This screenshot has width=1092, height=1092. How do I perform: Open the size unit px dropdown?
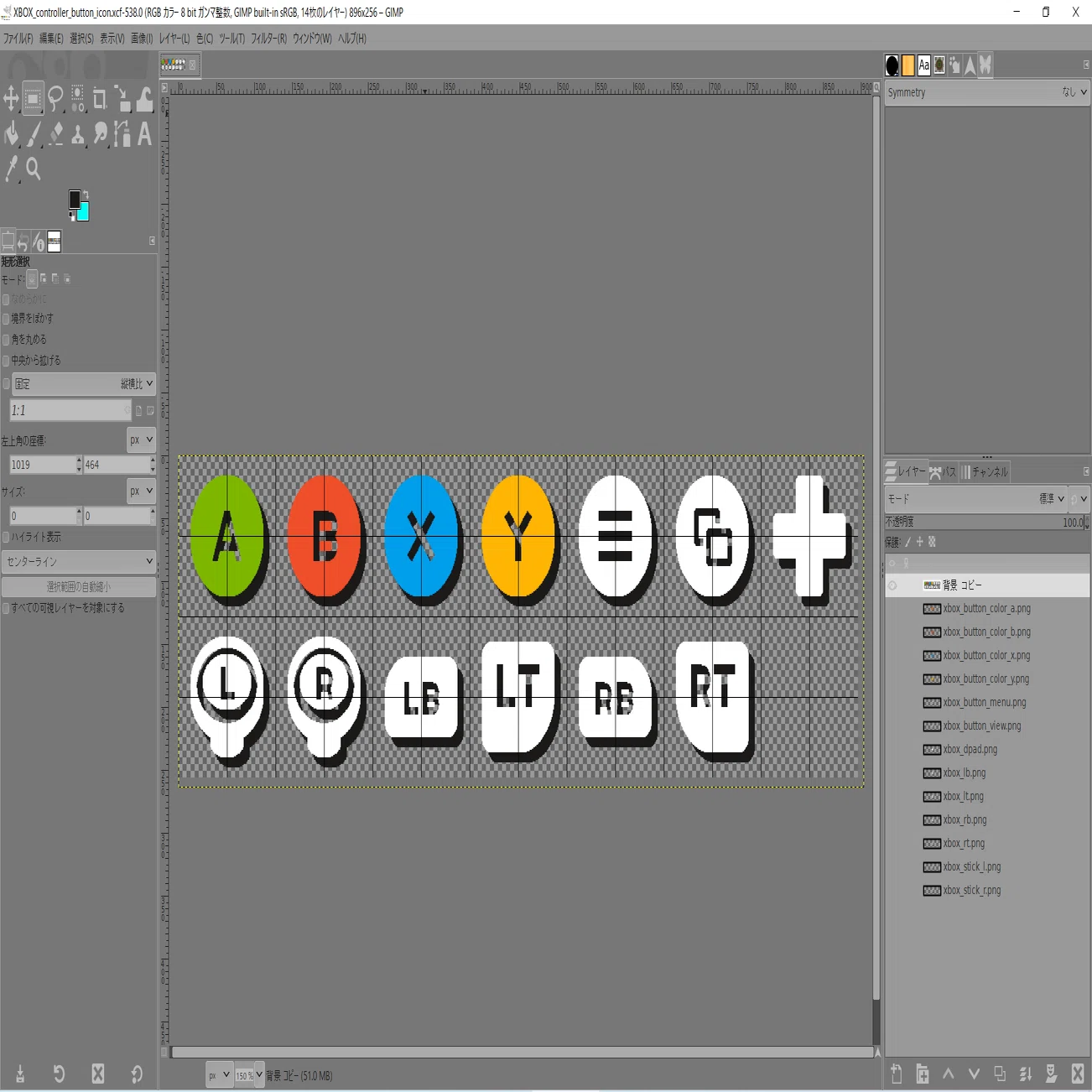141,491
